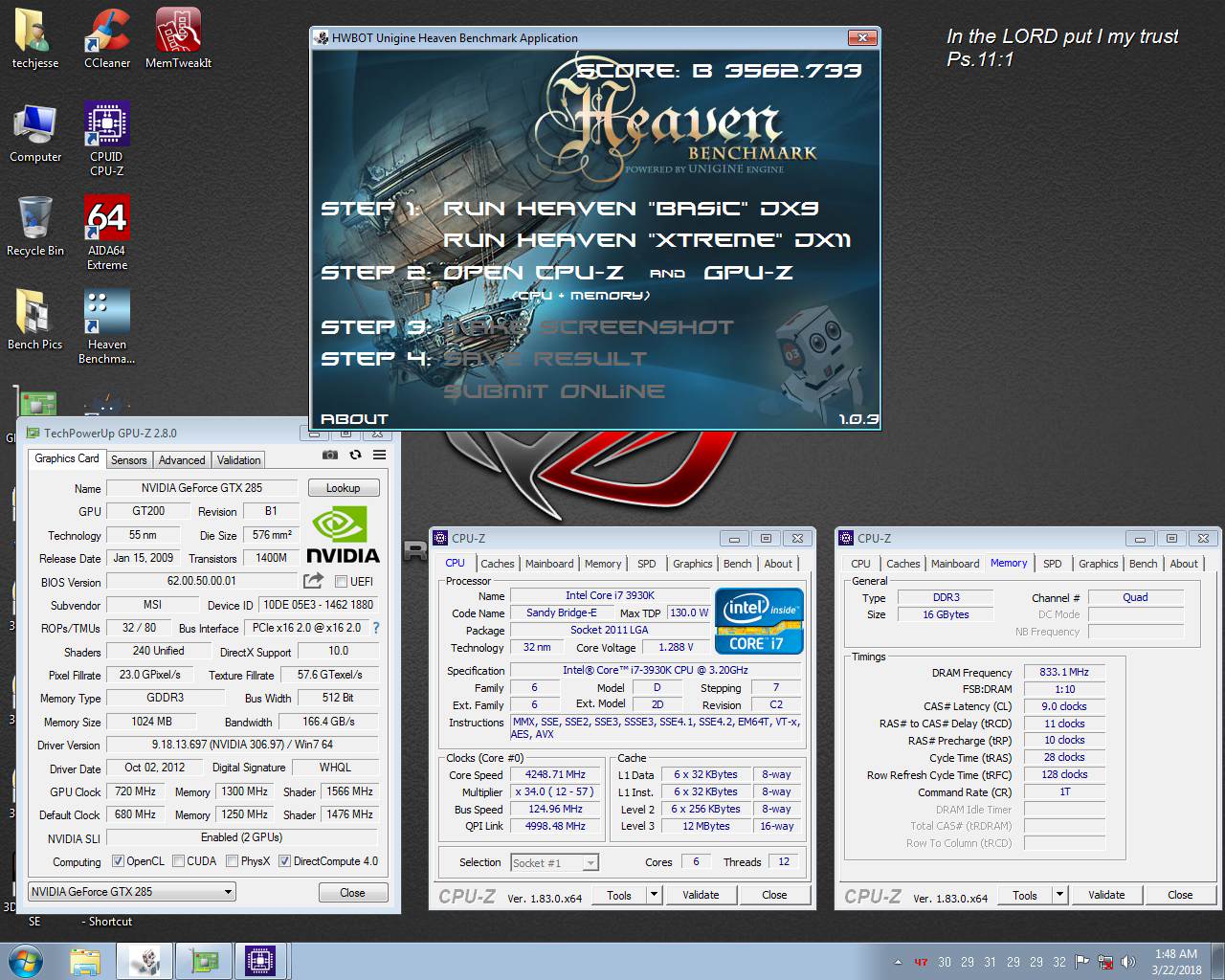This screenshot has width=1225, height=980.
Task: Switch to the Sensors tab in GPU-Z
Action: click(x=129, y=460)
